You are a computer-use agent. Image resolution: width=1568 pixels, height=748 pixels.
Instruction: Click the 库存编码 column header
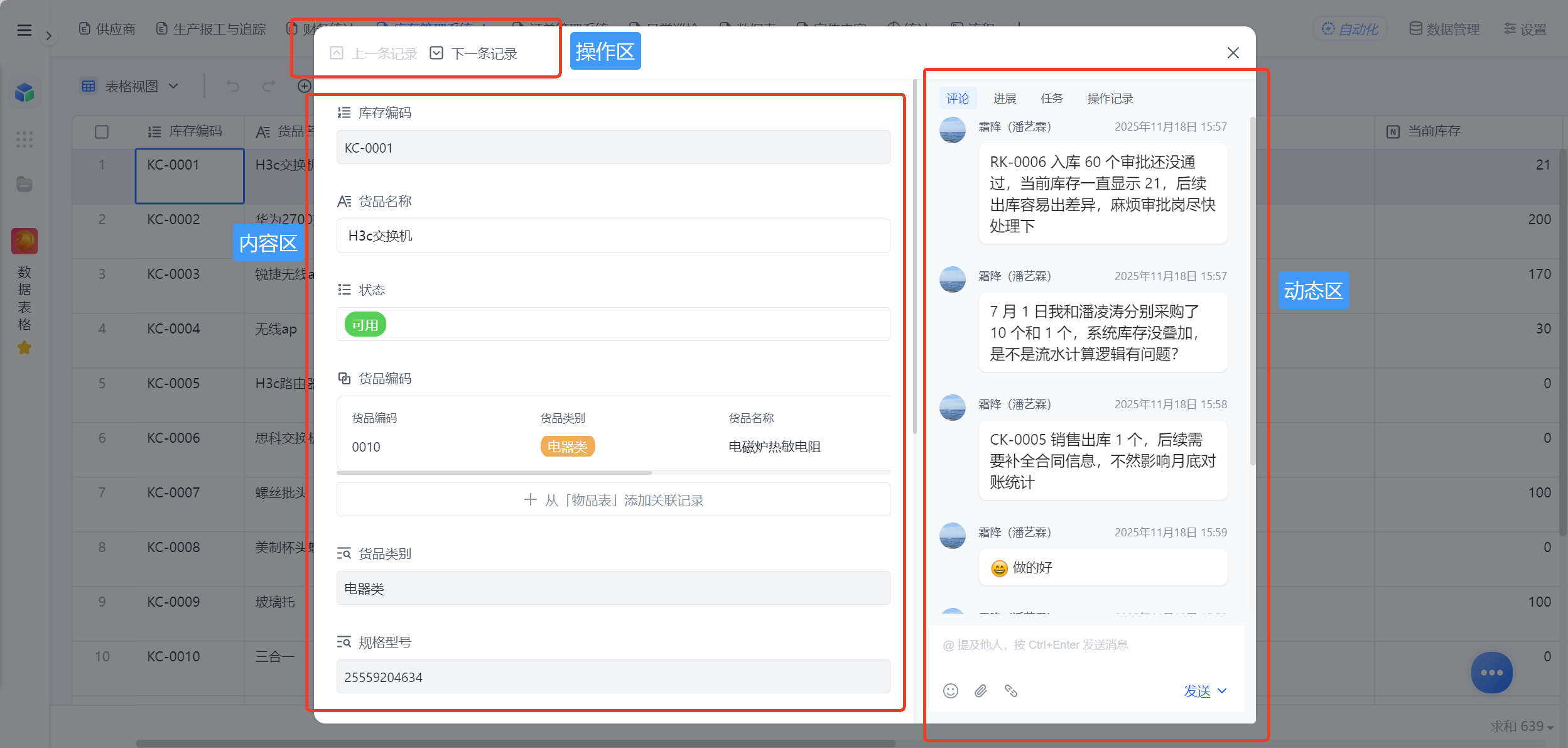click(x=190, y=131)
